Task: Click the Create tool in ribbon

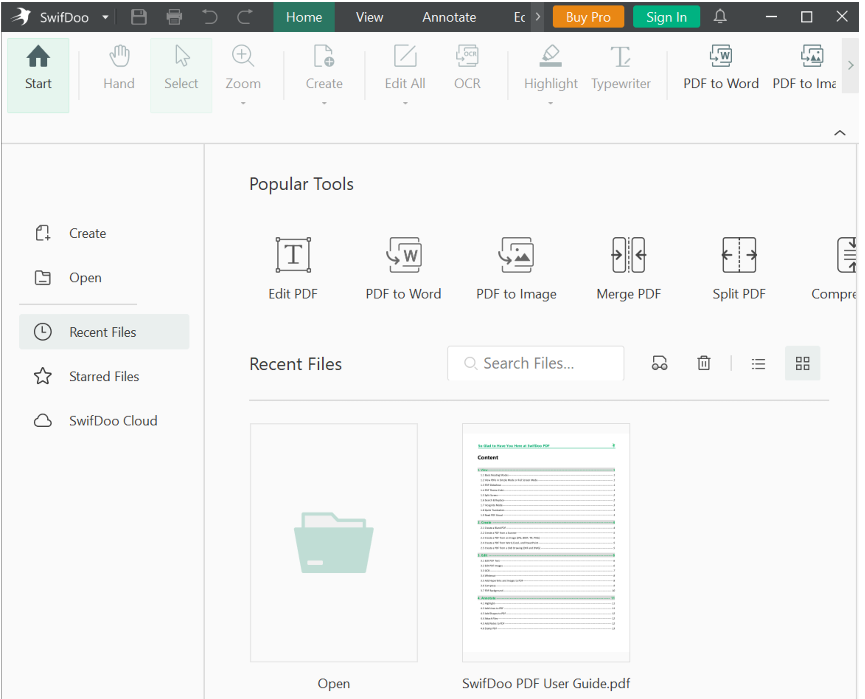Action: point(324,67)
